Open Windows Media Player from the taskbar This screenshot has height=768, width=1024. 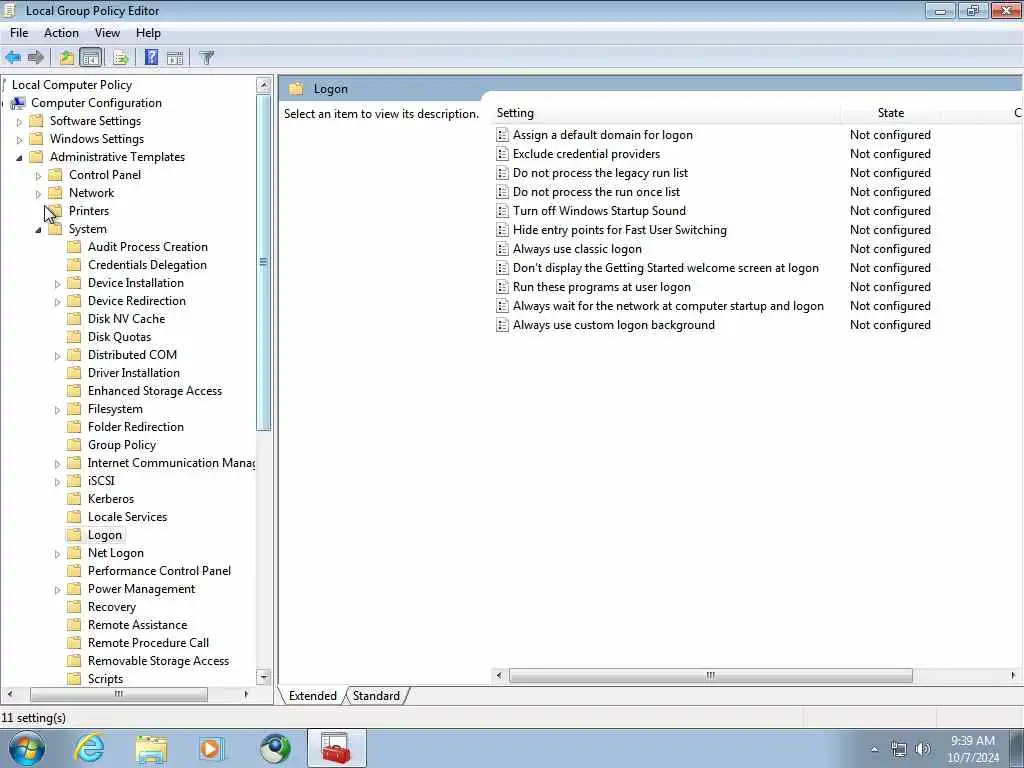tap(212, 749)
